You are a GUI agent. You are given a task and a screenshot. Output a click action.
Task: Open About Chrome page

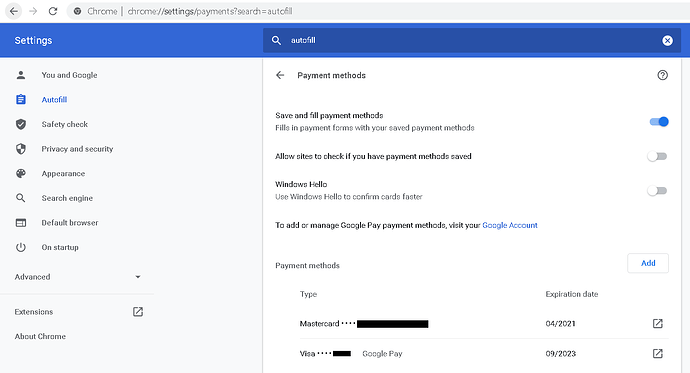(40, 336)
